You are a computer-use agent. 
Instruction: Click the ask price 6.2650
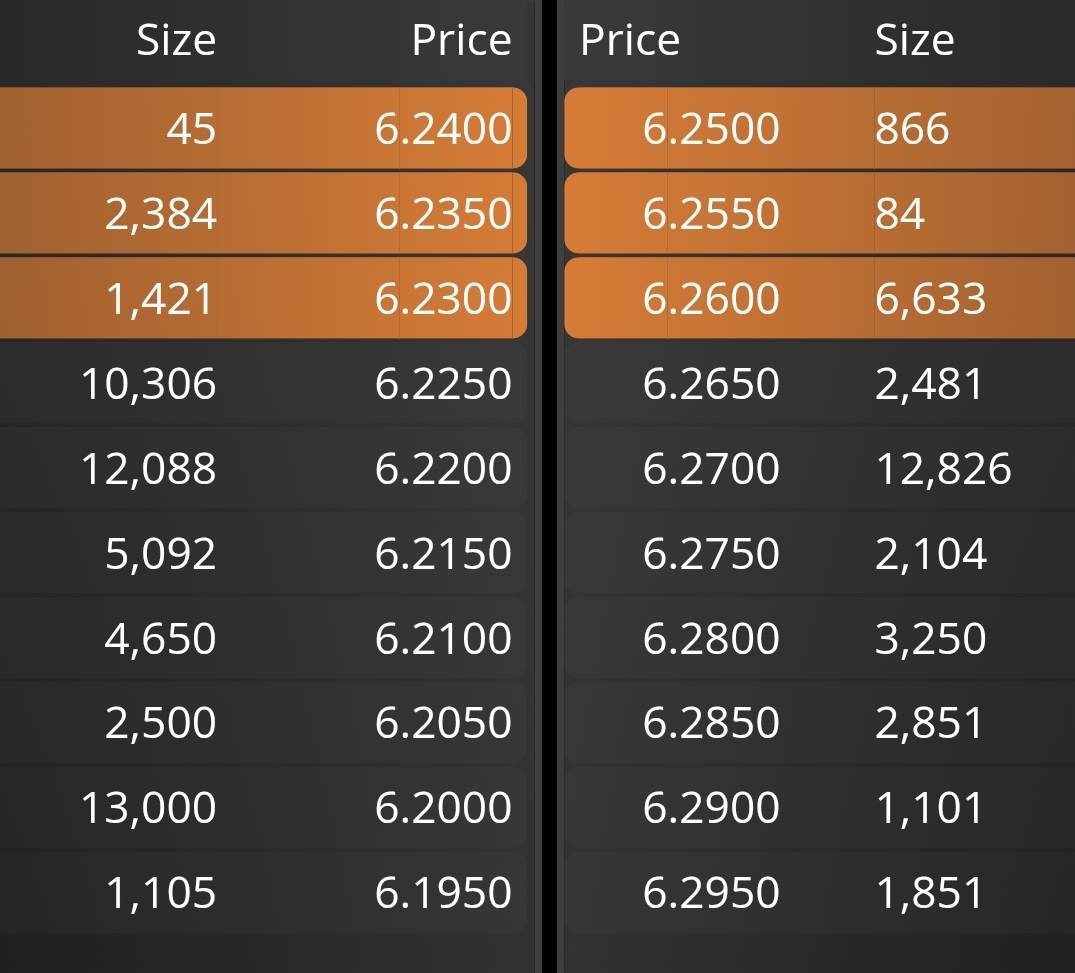711,383
